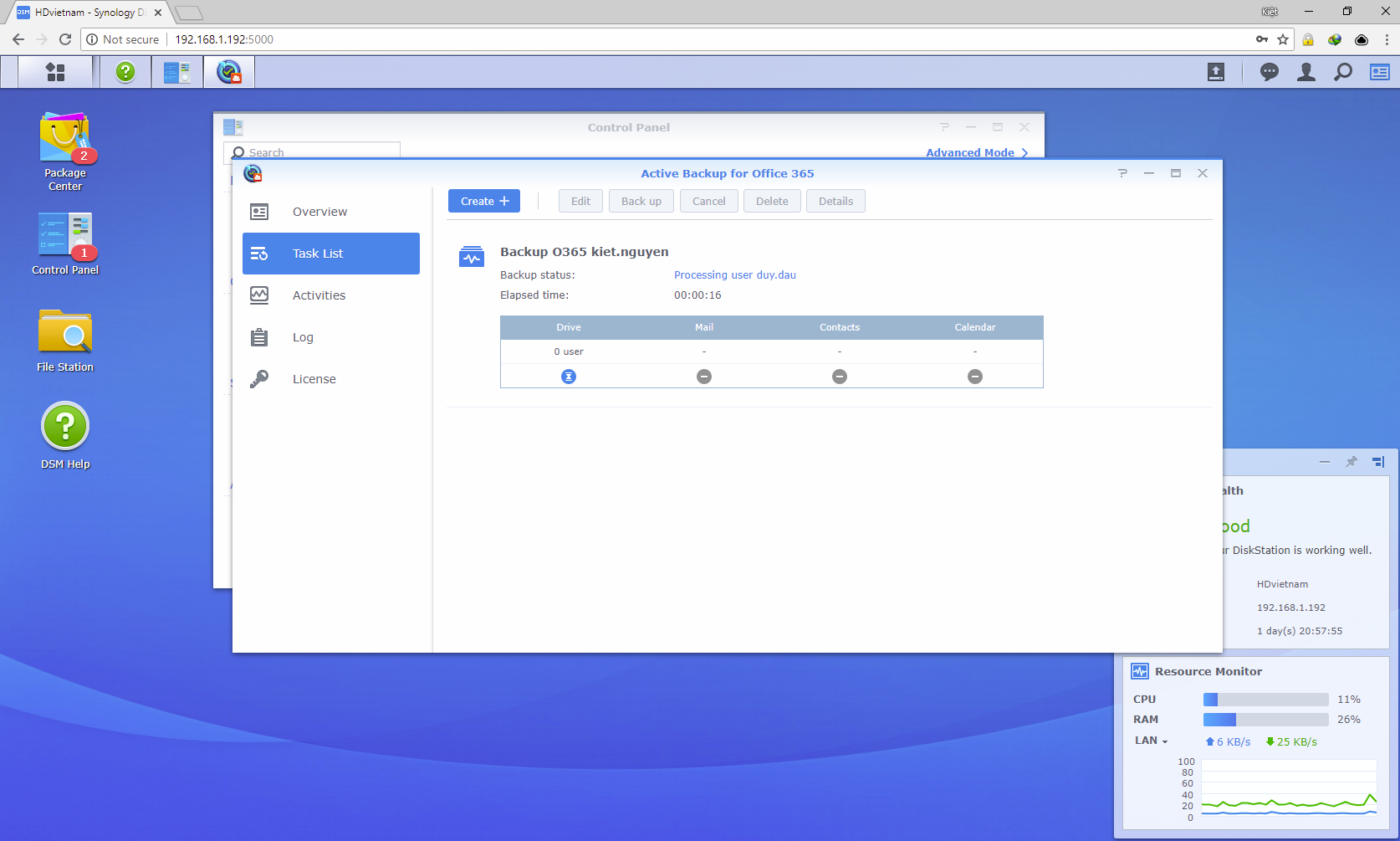Click the site info Not secure icon

pyautogui.click(x=92, y=39)
